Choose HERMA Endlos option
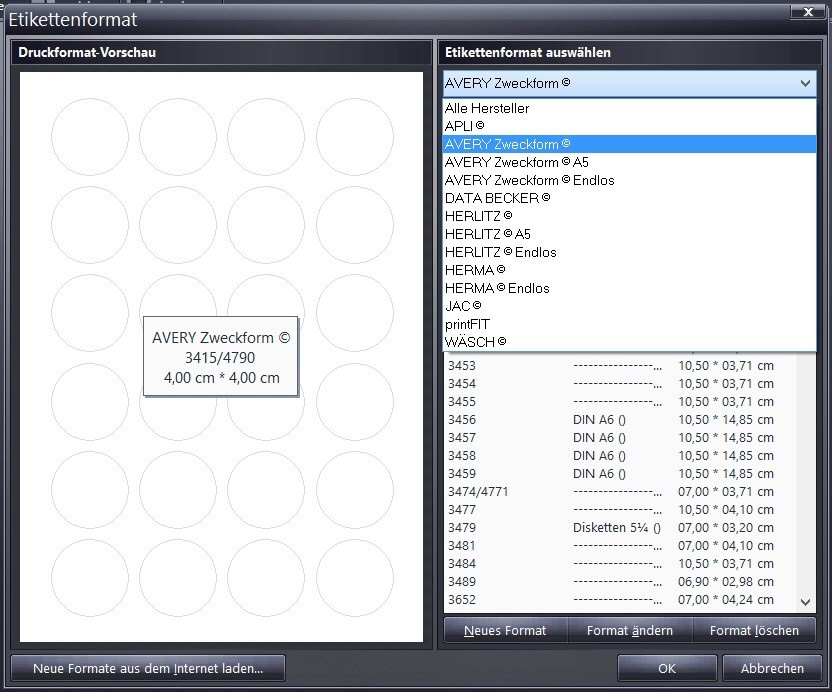The width and height of the screenshot is (832, 692). coord(629,289)
